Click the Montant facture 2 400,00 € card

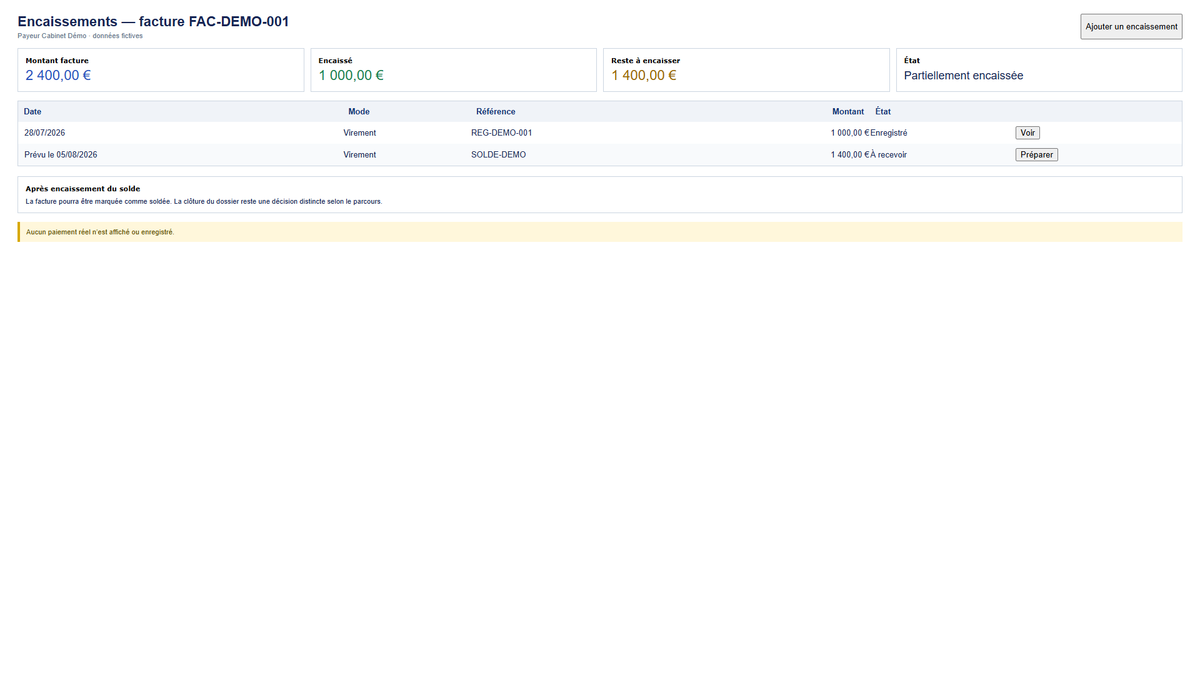tap(161, 70)
